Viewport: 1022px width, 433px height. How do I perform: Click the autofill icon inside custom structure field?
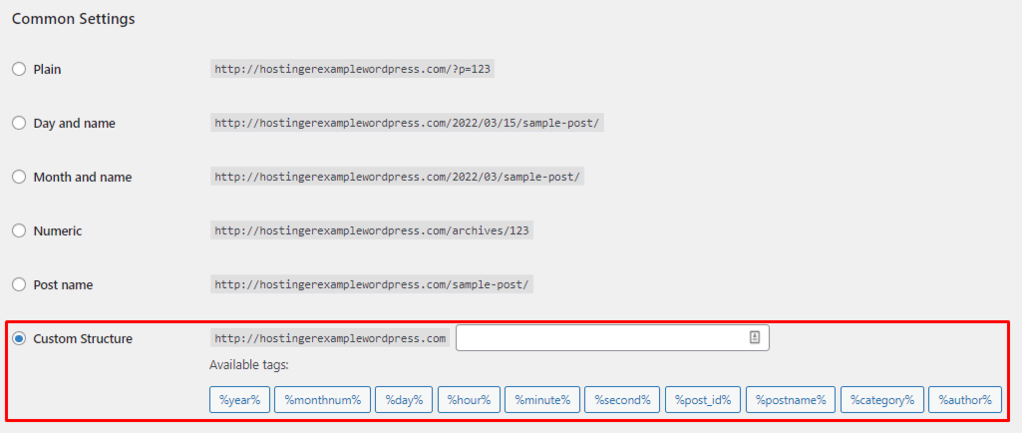(x=754, y=337)
